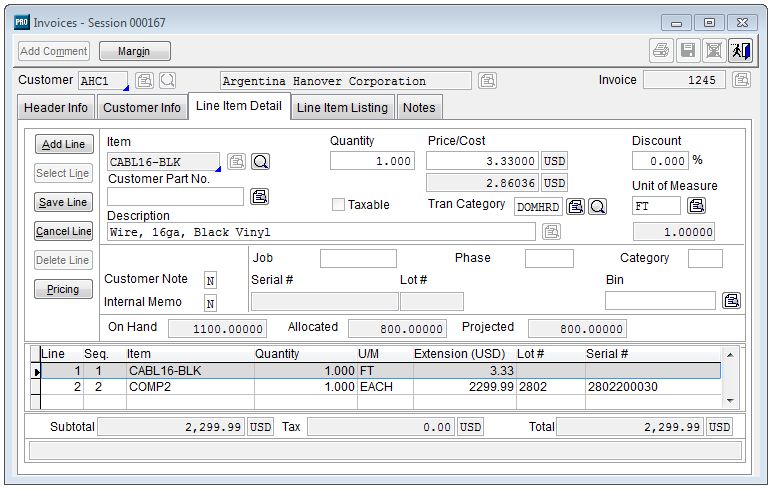The image size is (771, 490).
Task: Click the Discount percent field
Action: [660, 161]
